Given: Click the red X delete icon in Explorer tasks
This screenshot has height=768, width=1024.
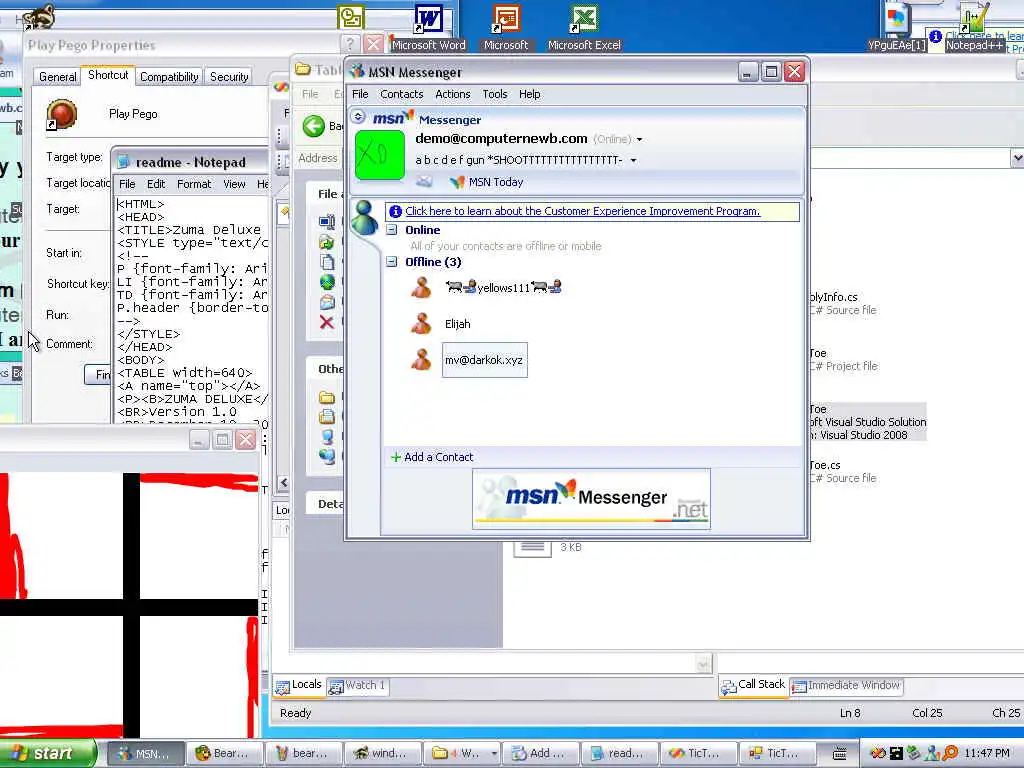Looking at the screenshot, I should (x=327, y=322).
